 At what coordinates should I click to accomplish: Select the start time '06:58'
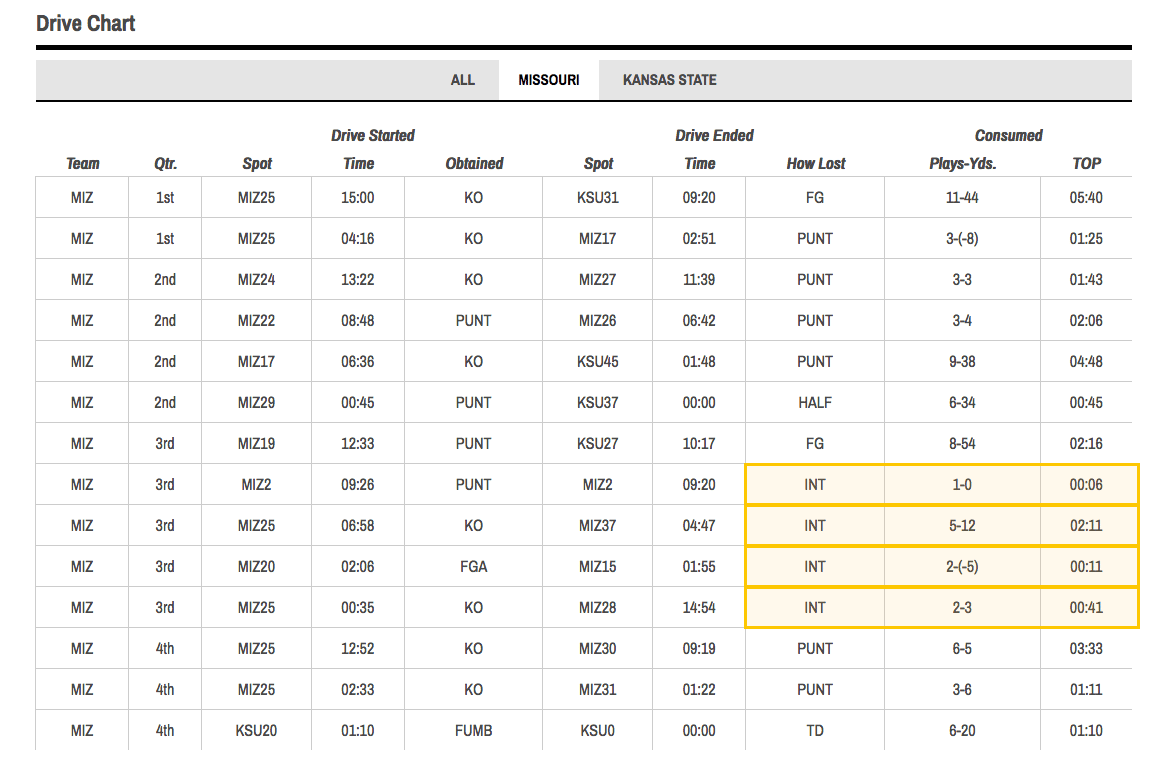(x=358, y=526)
